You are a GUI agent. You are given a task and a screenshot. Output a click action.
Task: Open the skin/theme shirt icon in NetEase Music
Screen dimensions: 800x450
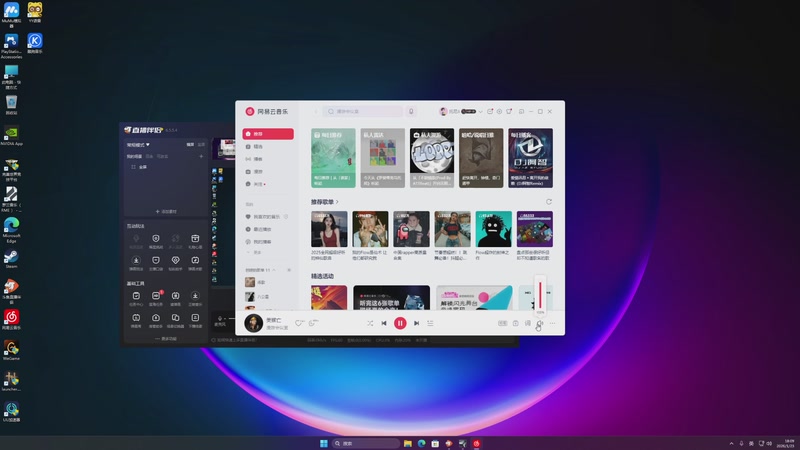pos(509,111)
